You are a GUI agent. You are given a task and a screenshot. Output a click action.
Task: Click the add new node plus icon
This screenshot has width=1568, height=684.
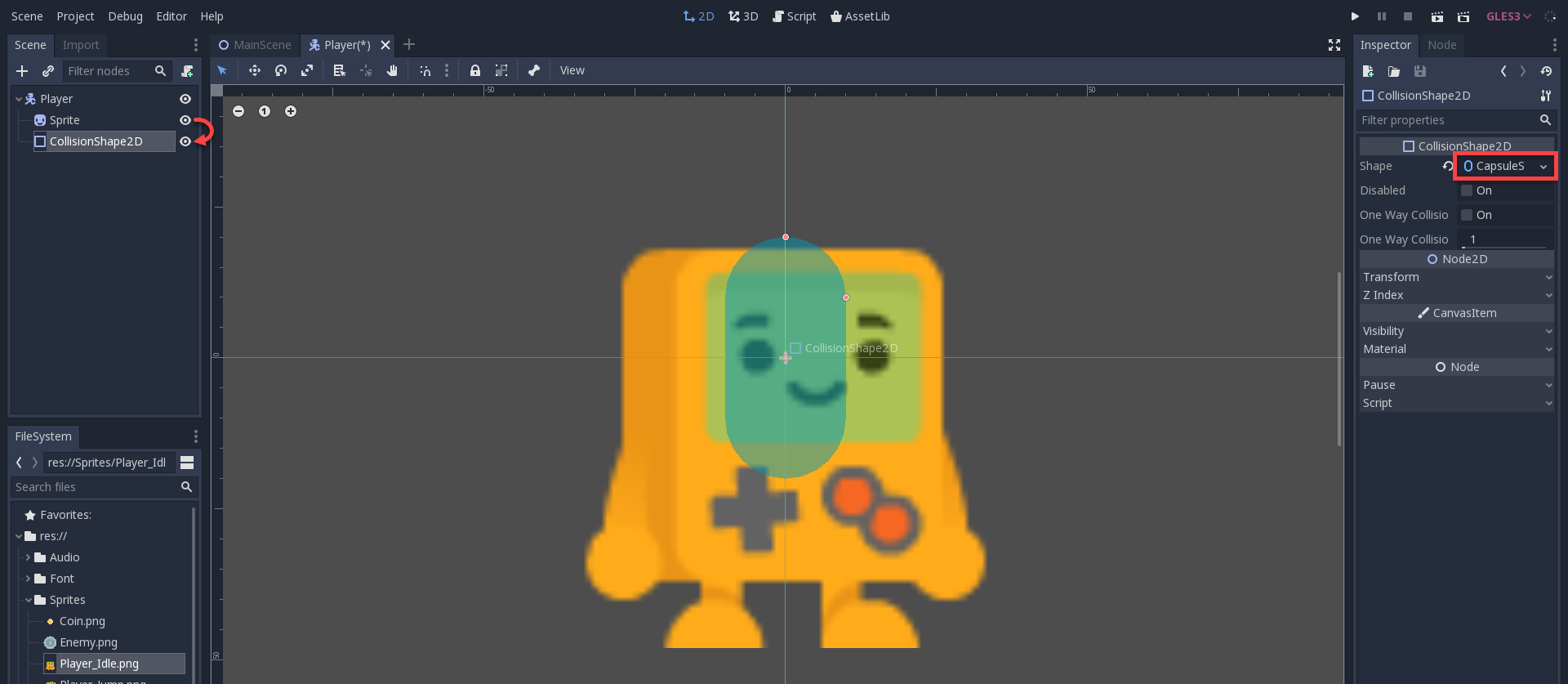[x=22, y=71]
